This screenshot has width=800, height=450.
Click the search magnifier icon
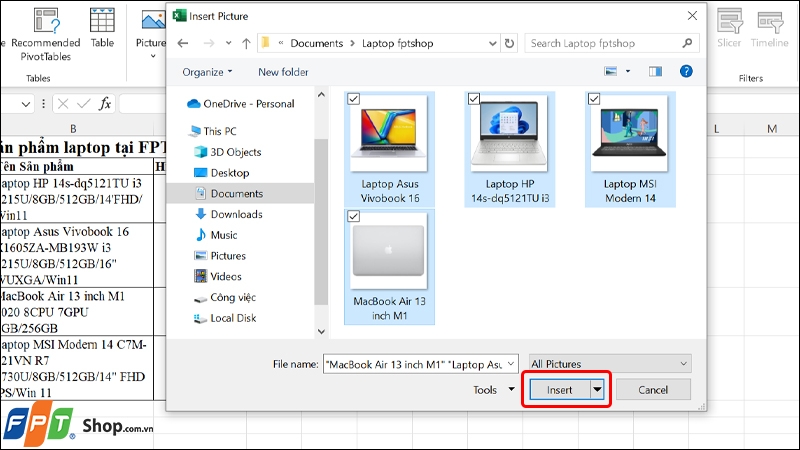coord(687,43)
